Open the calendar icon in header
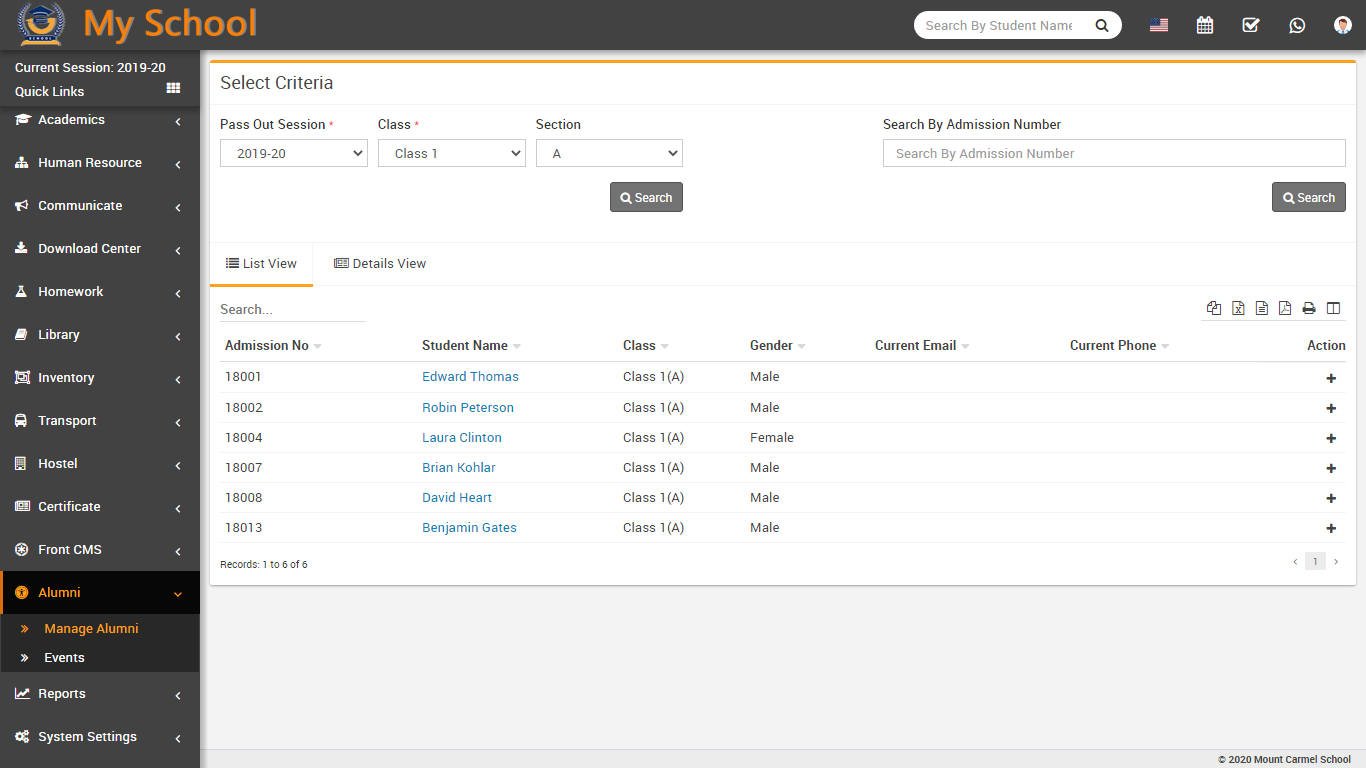The image size is (1366, 768). pos(1205,25)
